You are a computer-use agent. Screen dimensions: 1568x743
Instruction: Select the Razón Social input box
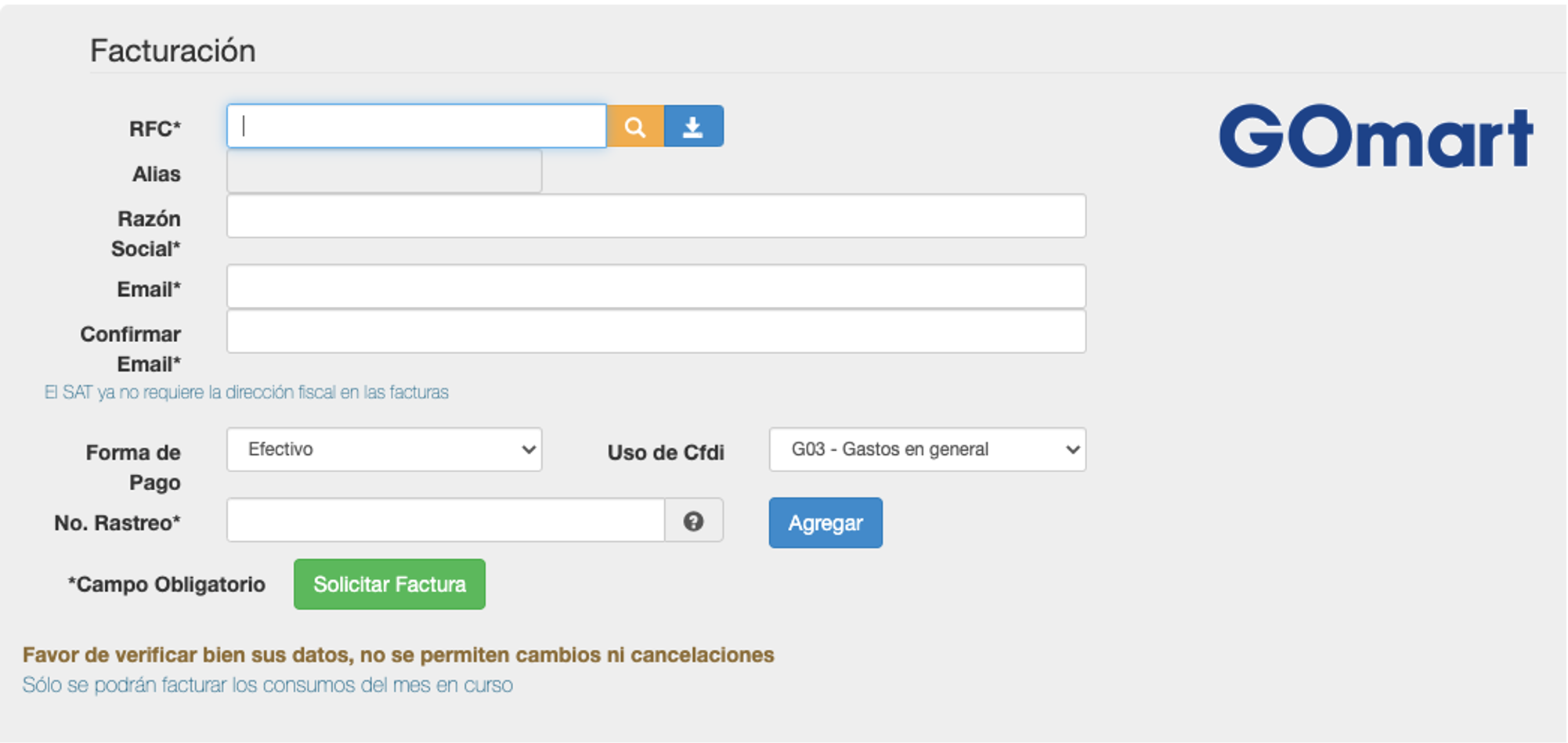point(656,216)
